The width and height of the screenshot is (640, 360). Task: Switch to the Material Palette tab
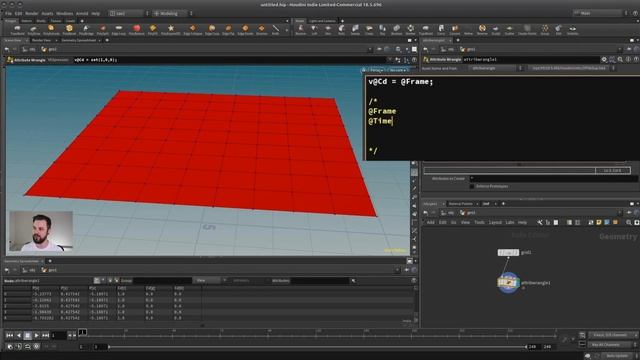point(460,204)
